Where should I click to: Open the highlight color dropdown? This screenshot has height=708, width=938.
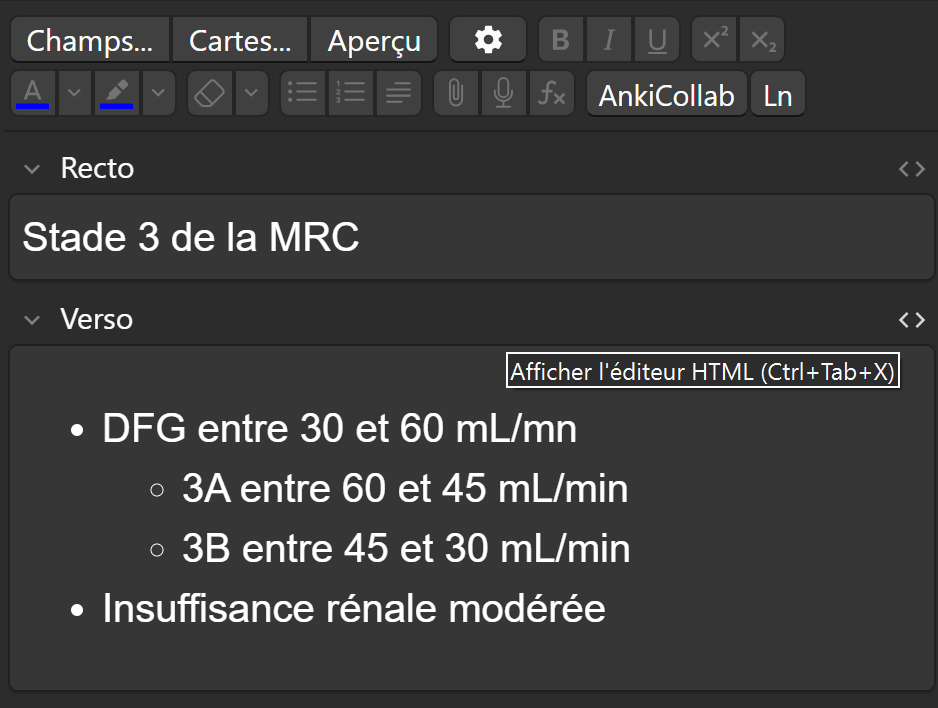tap(160, 93)
